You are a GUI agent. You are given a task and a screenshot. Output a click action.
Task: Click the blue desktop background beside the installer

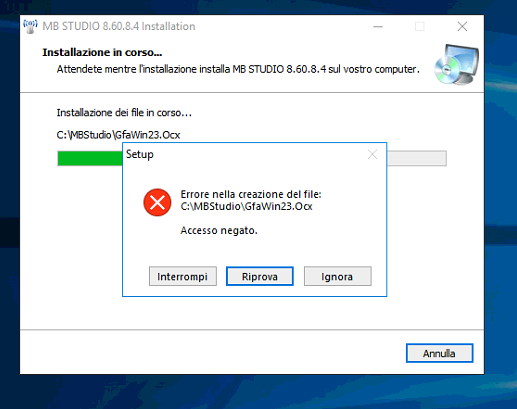coord(500,200)
